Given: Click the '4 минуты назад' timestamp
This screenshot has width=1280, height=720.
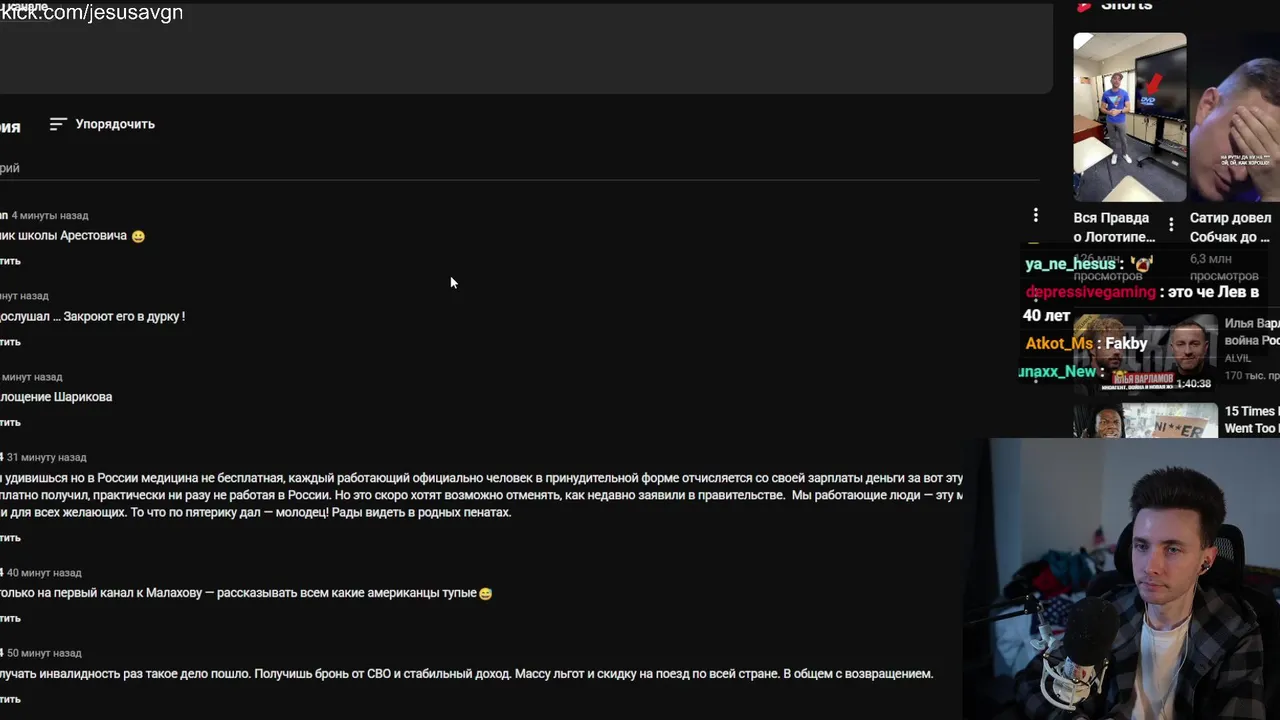Looking at the screenshot, I should [50, 215].
